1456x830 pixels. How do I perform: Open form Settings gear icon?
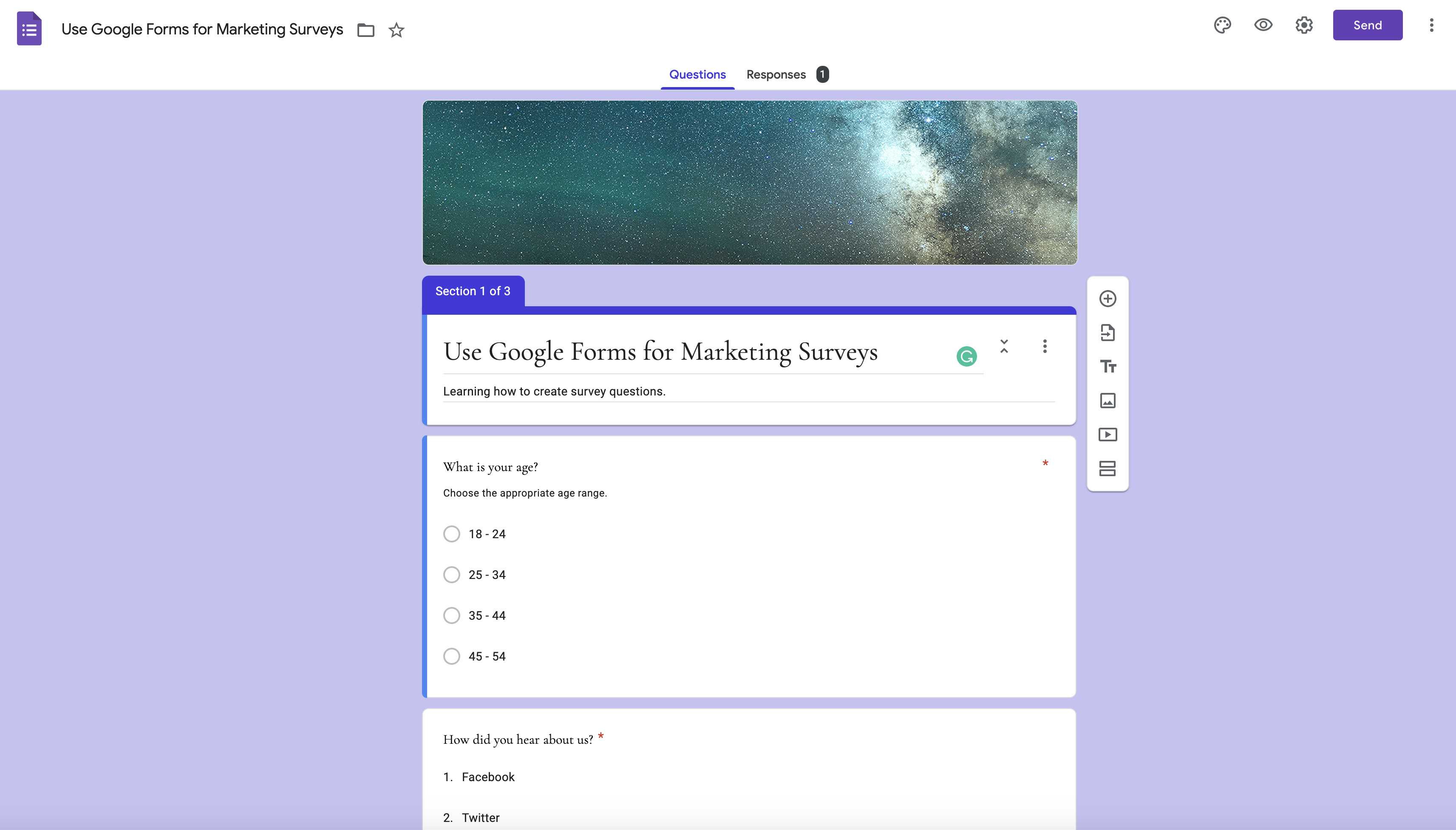coord(1304,25)
